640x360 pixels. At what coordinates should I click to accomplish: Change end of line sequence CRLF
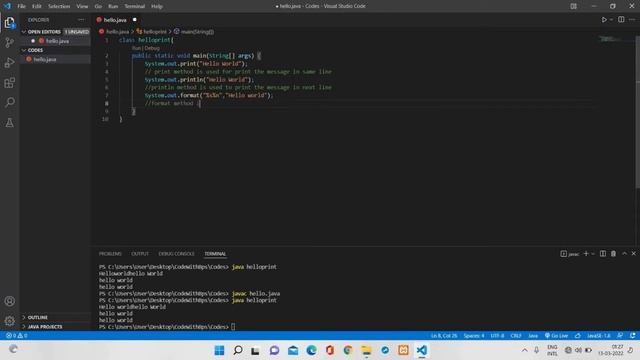coord(516,336)
